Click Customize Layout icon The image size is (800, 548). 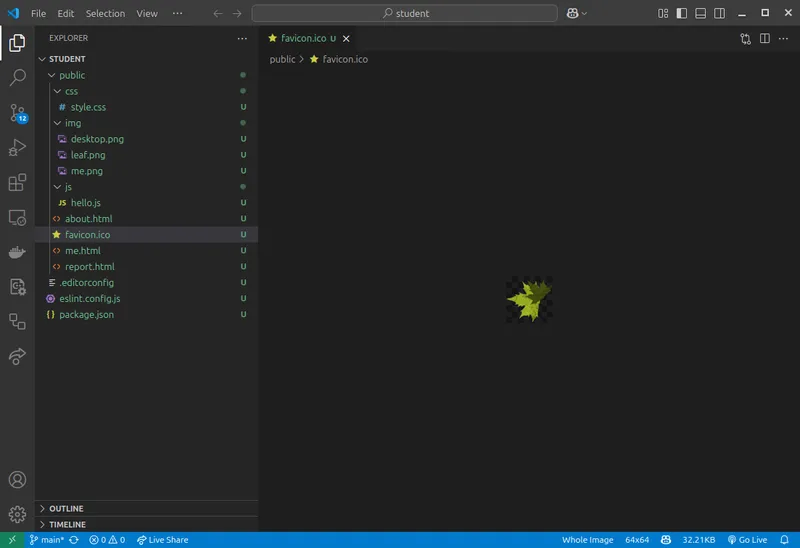(x=663, y=13)
